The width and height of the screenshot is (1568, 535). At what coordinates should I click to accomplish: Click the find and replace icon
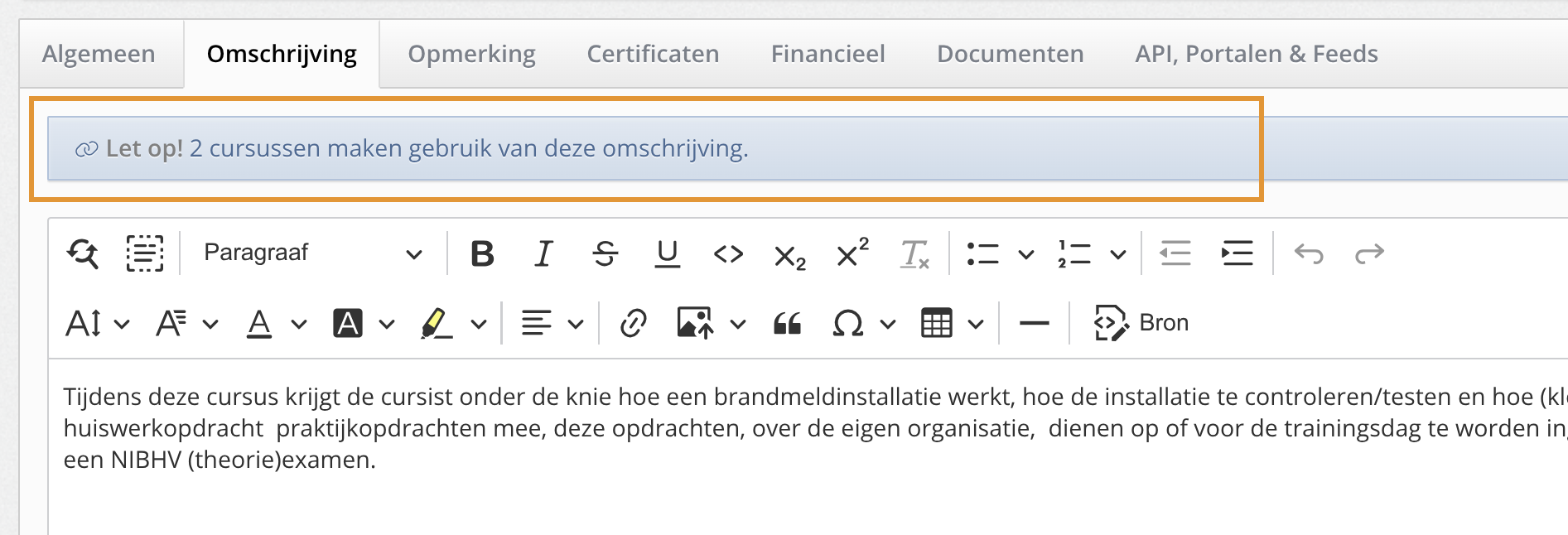tap(83, 253)
